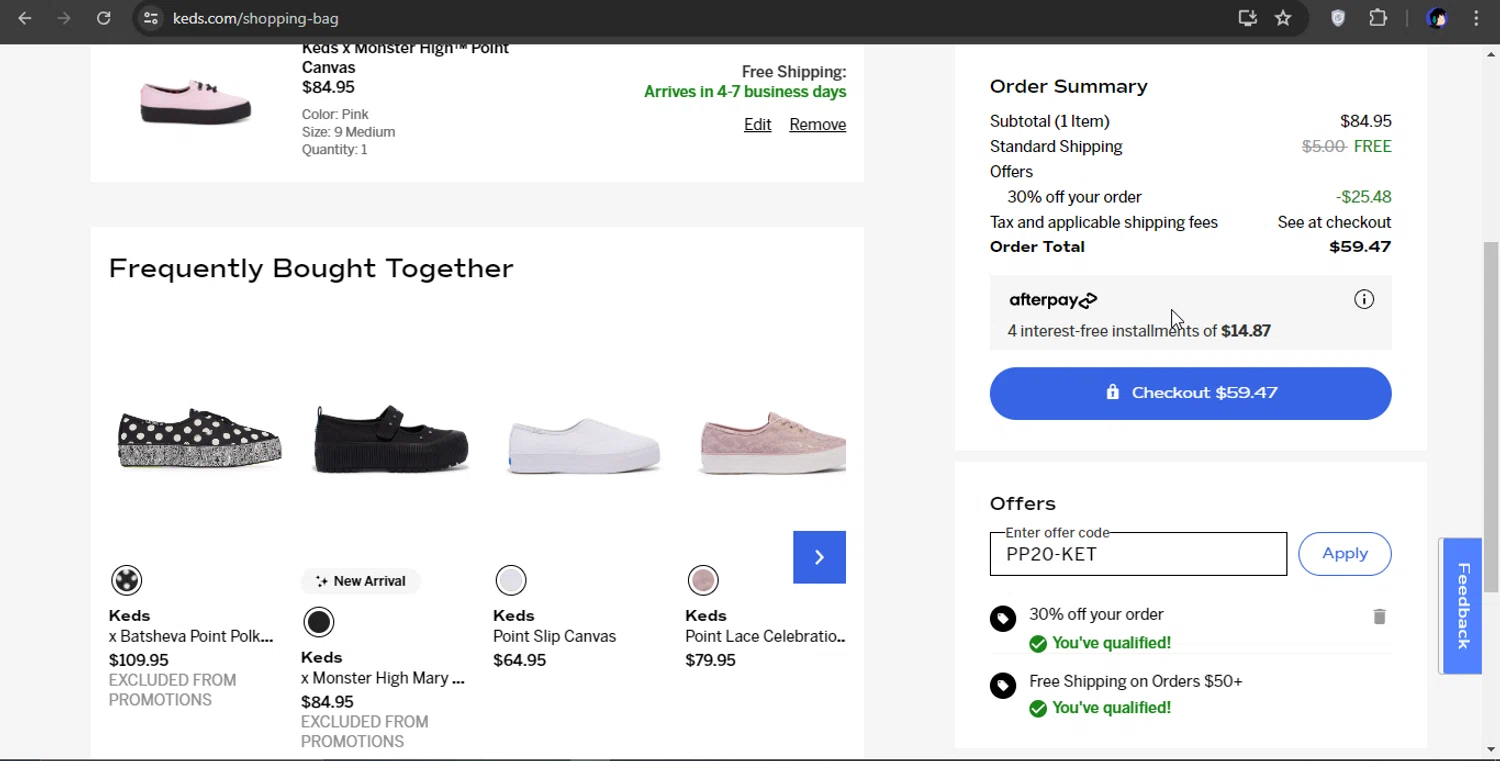Image resolution: width=1500 pixels, height=761 pixels.
Task: Open pink Monster High Point Canvas thumbnail
Action: click(x=195, y=101)
